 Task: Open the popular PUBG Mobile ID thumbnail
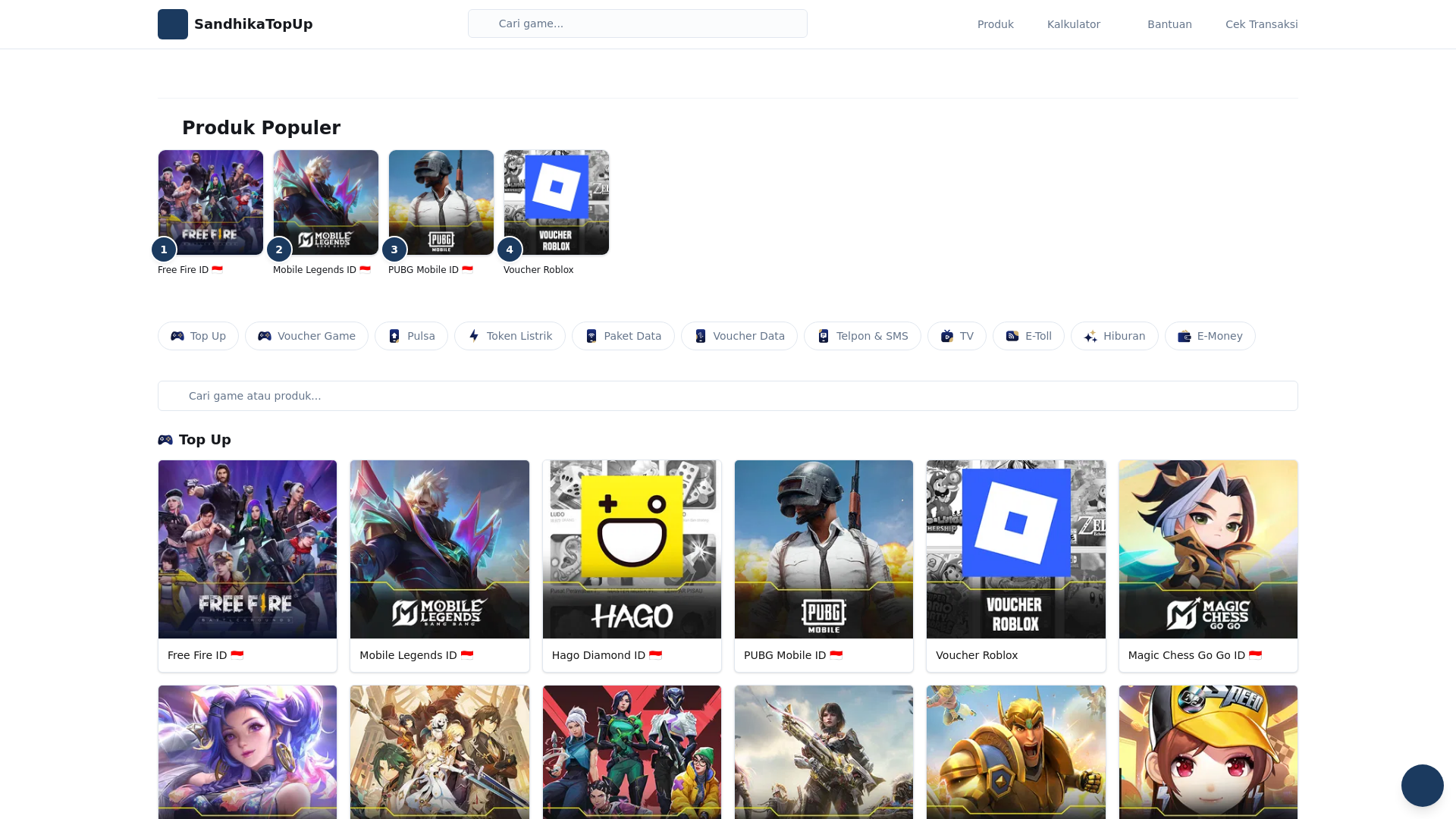tap(441, 202)
